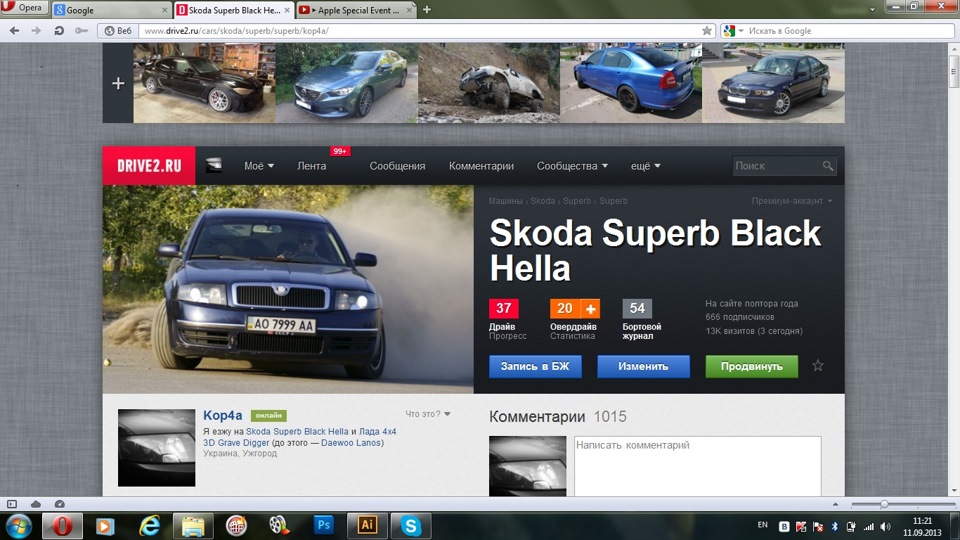
Task: Open search engine dropdown in Google search box
Action: point(741,31)
